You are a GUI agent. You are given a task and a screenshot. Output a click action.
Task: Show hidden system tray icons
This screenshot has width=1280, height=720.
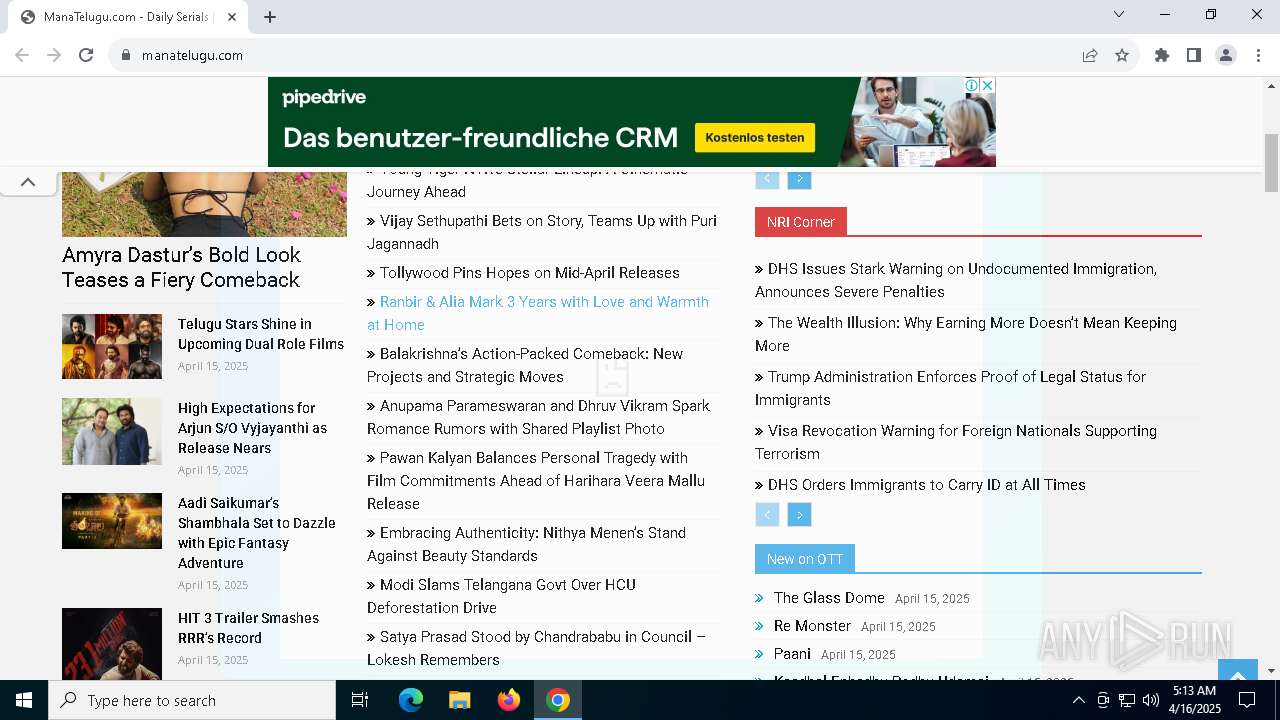1078,700
